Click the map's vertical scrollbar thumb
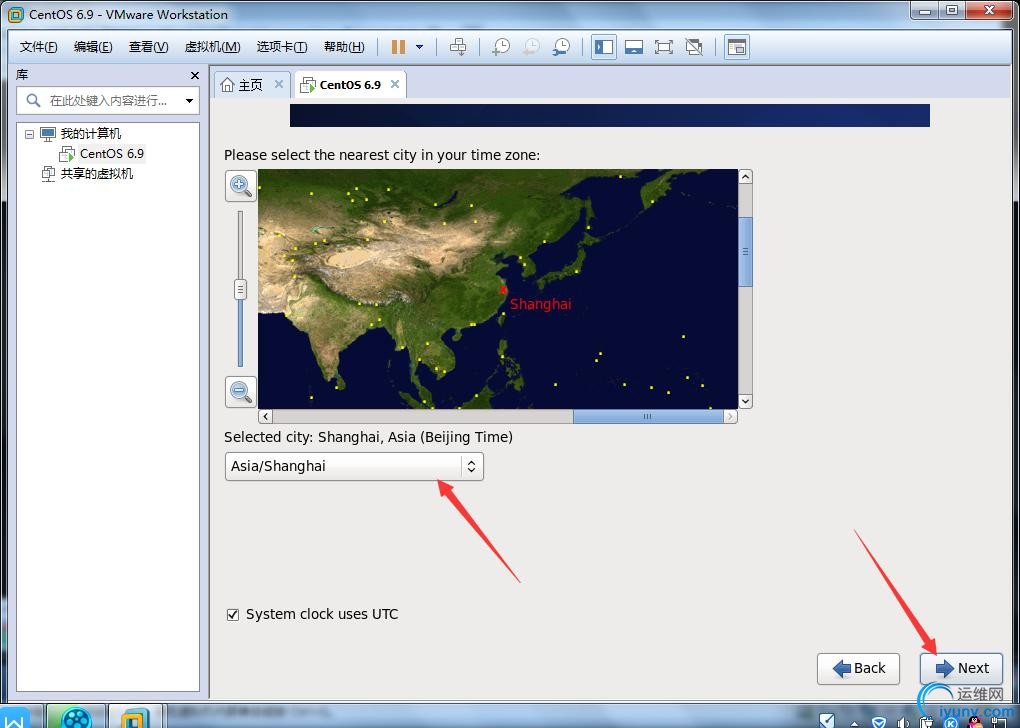The width and height of the screenshot is (1020, 728). pyautogui.click(x=745, y=252)
